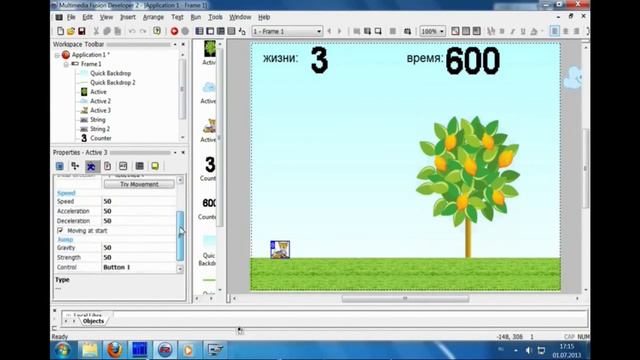Open the 100% zoom dropdown
Image resolution: width=640 pixels, height=360 pixels.
click(x=442, y=31)
